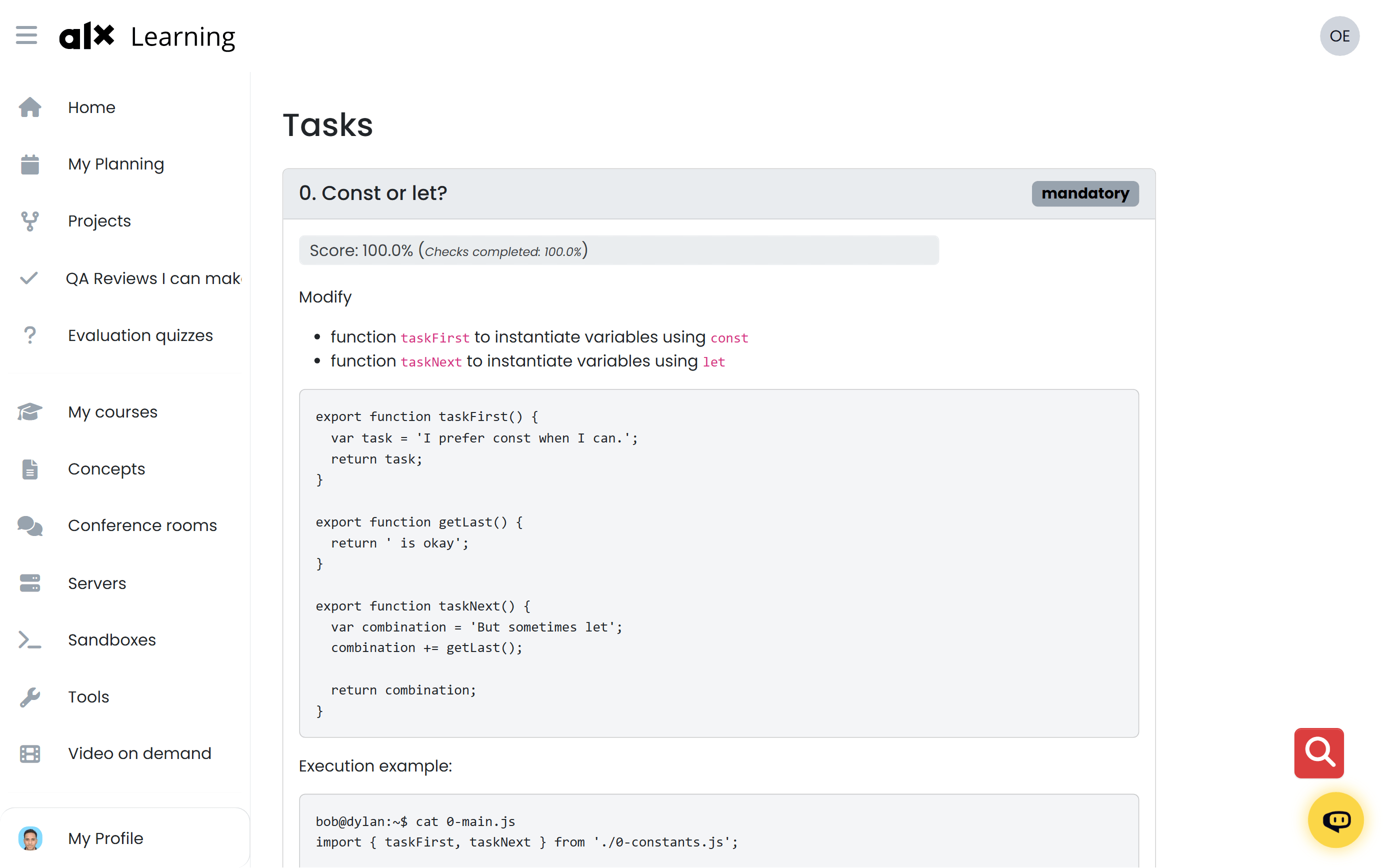Click the My courses graduation cap icon
1384x868 pixels.
(x=30, y=411)
